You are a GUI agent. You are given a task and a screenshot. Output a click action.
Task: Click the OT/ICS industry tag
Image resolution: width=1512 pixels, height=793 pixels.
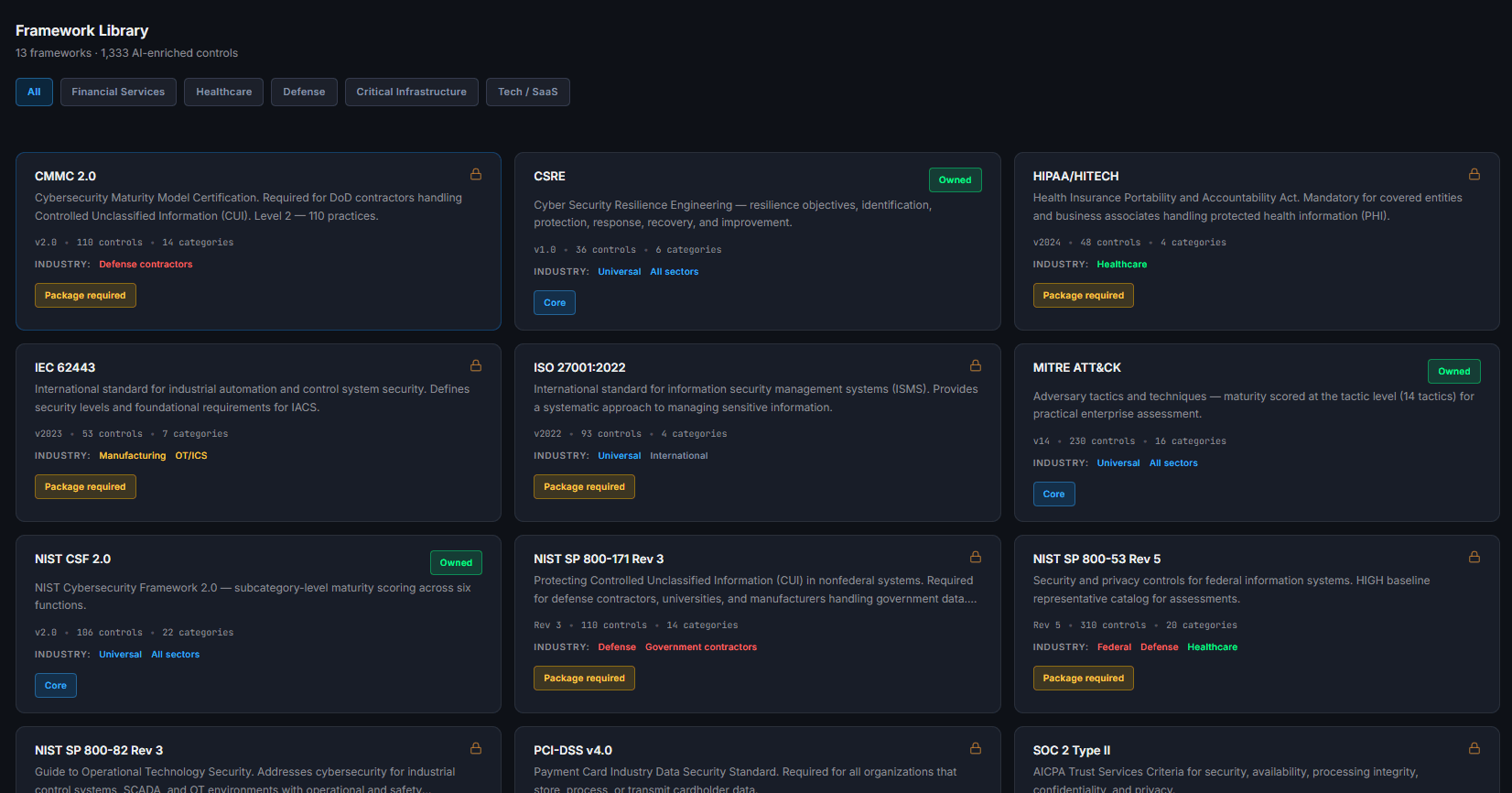coord(191,455)
